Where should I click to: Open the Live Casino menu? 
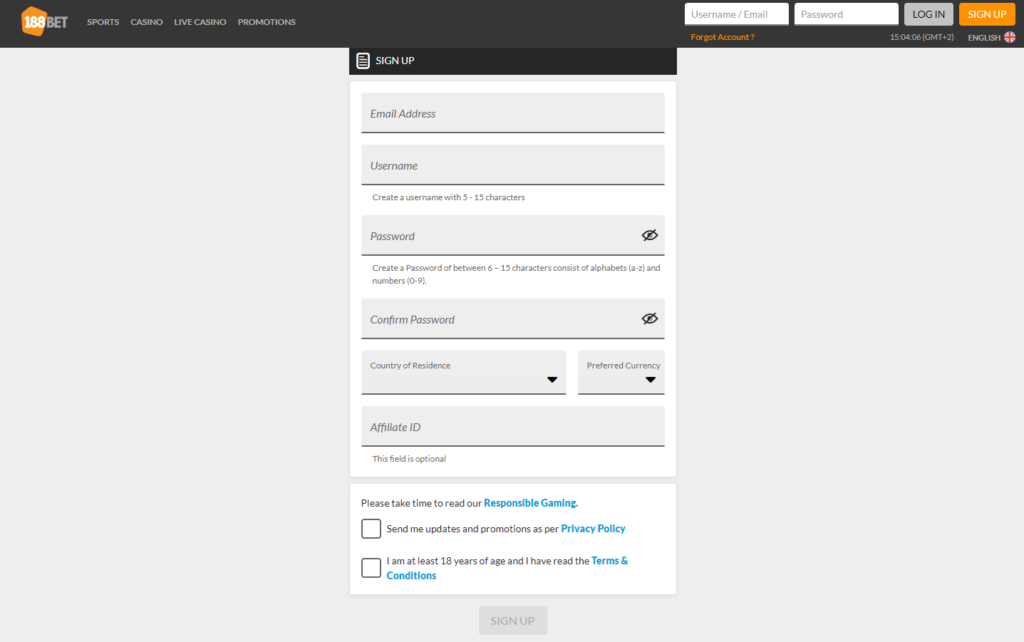point(200,22)
